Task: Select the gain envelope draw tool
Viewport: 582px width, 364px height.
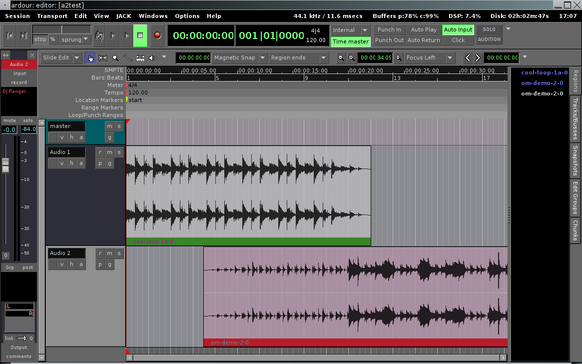Action: [128, 58]
